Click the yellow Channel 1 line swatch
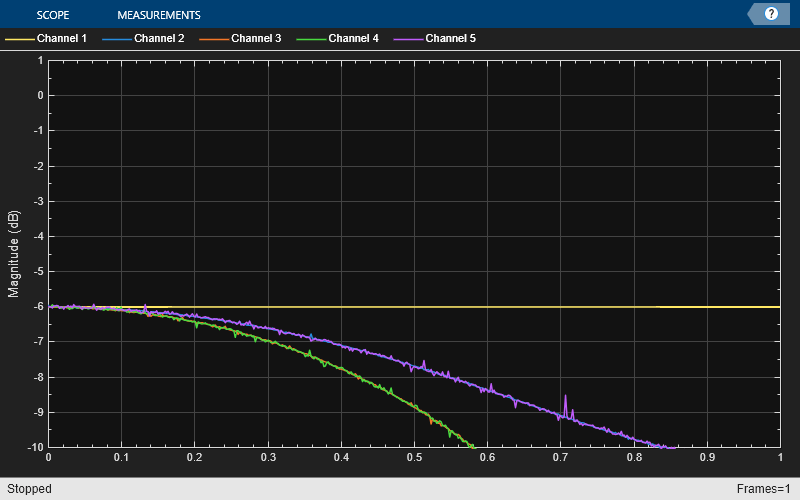Viewport: 800px width, 500px height. (x=20, y=39)
